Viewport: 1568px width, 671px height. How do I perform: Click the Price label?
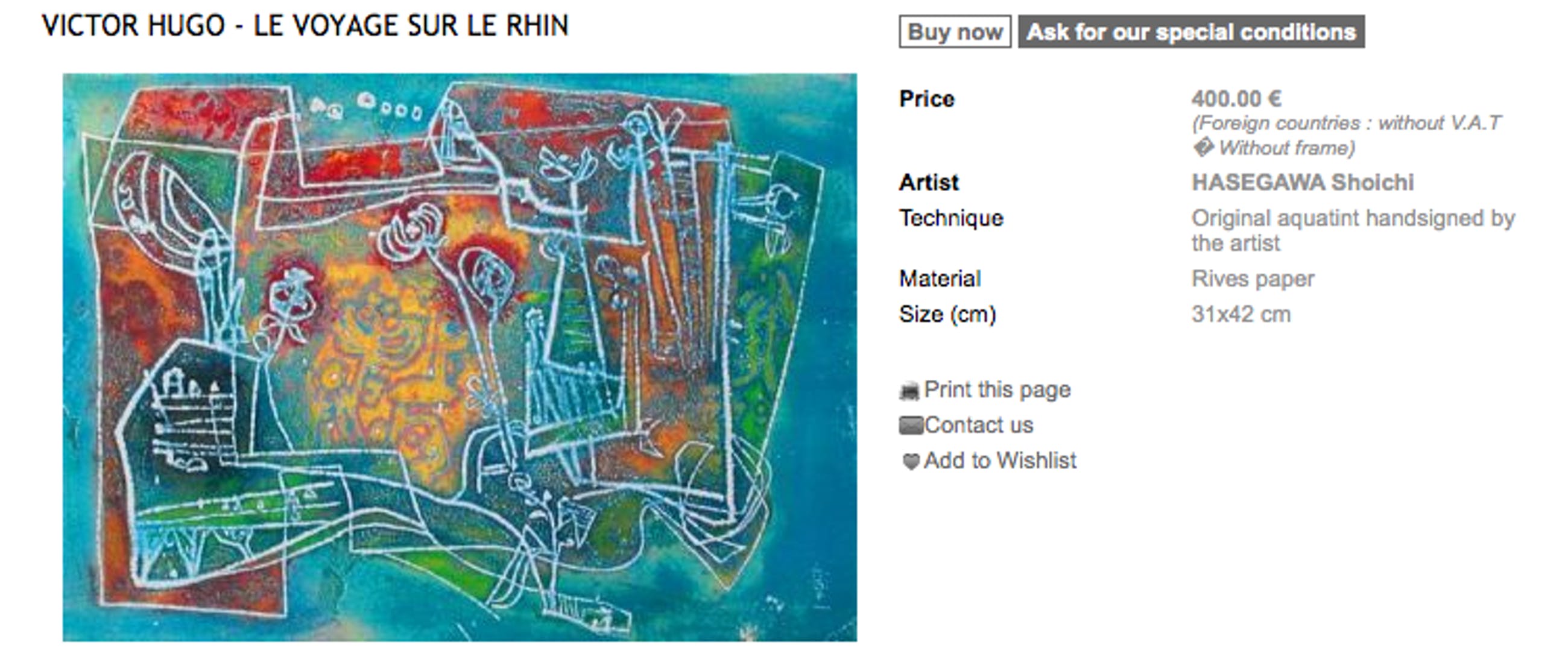926,98
